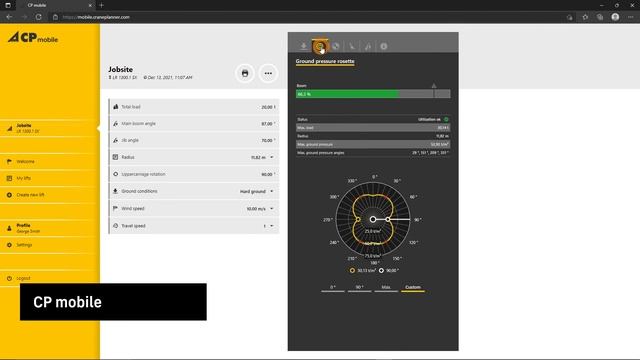Click the Travel speed gauge icon
Image resolution: width=640 pixels, height=360 pixels.
(x=116, y=226)
